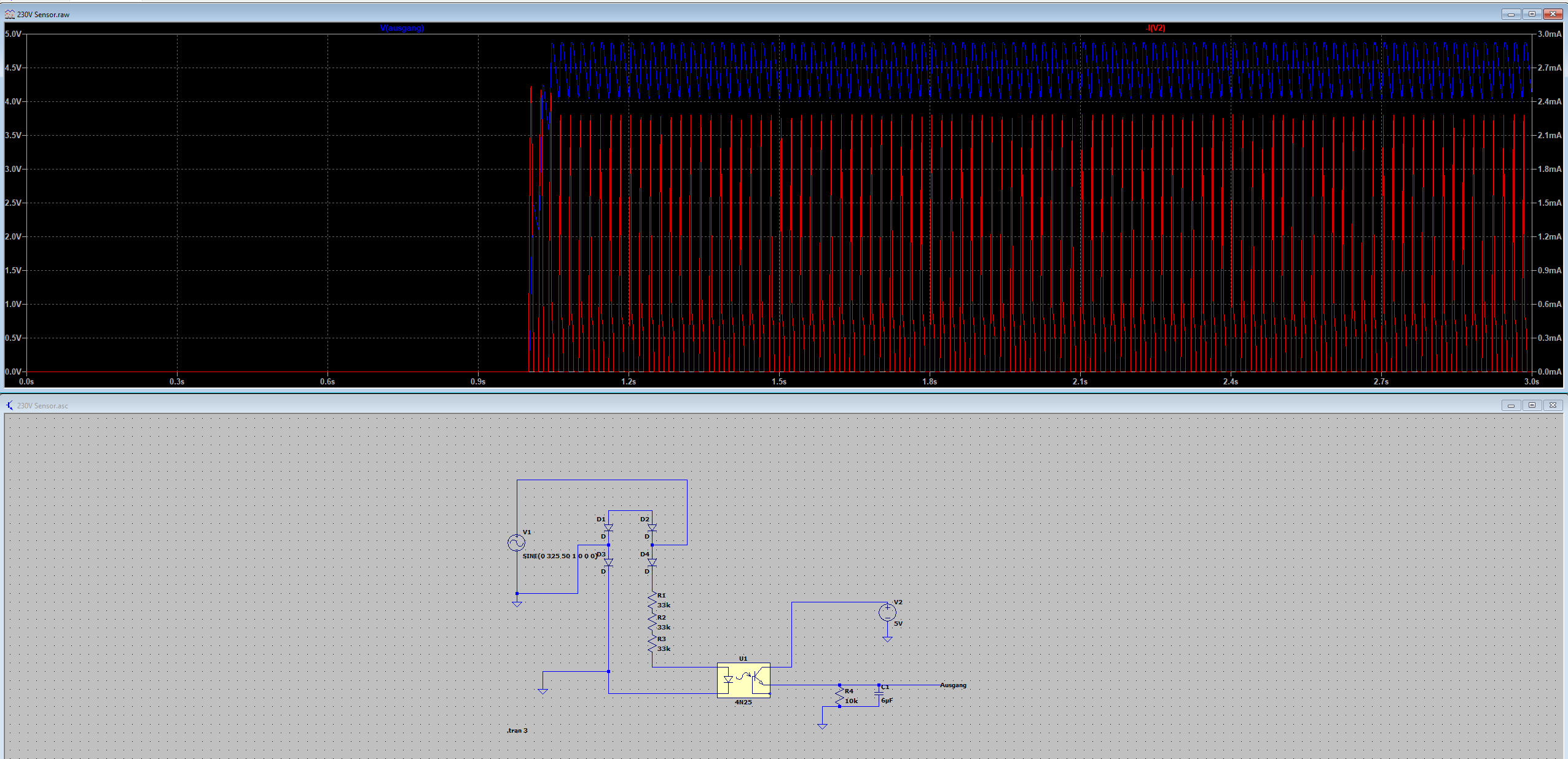Click the 1.5s time axis label
Screen dimensions: 1568x759
click(779, 381)
